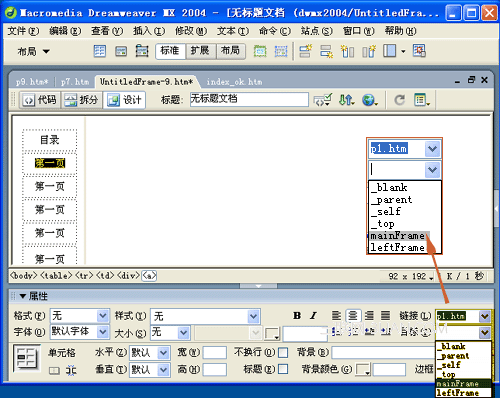Screen dimensions: 500x398
Task: Click the text indent icon
Action: (386, 331)
